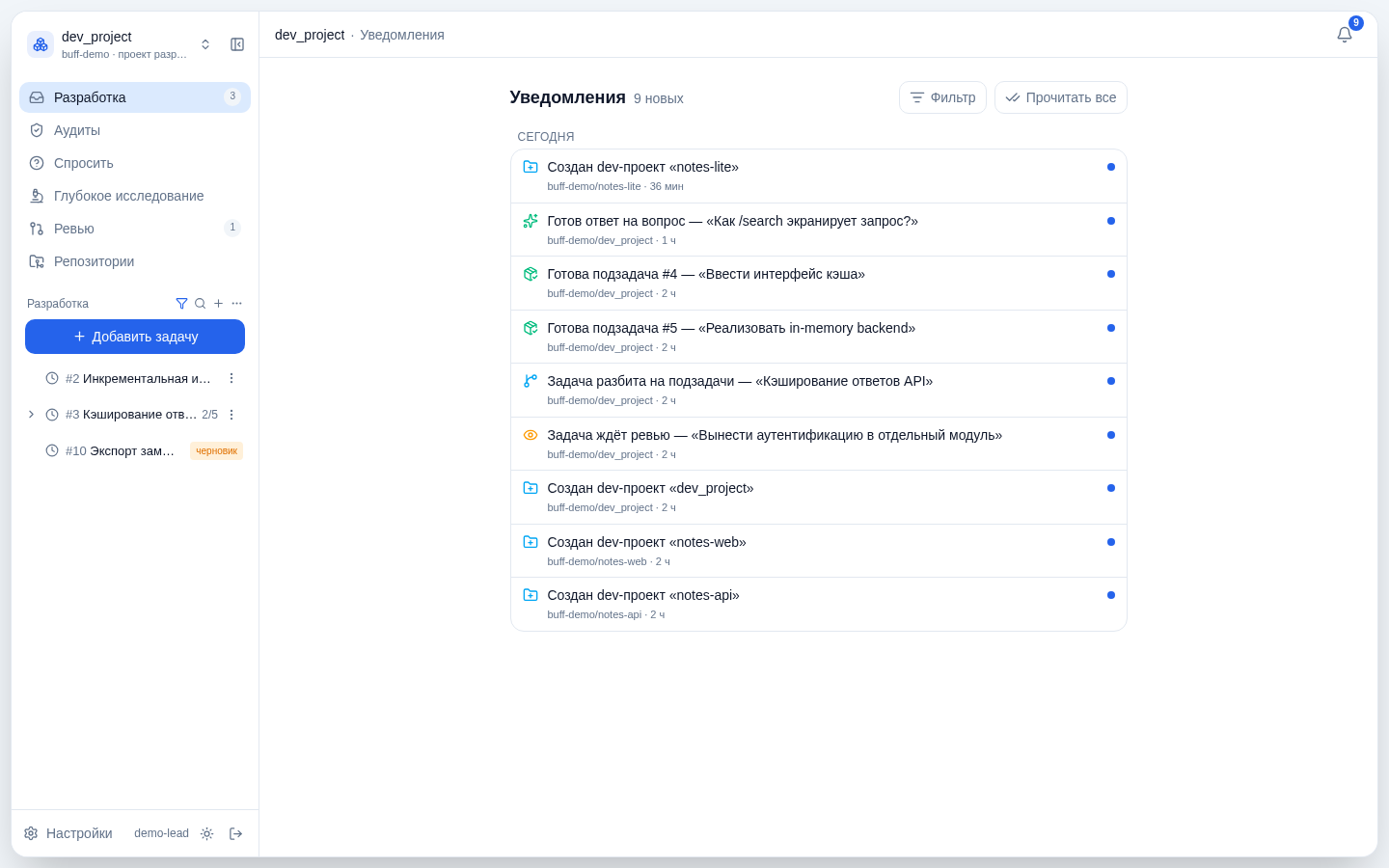This screenshot has height=868, width=1389.
Task: Click unread dot on notes-web notification
Action: [1111, 542]
